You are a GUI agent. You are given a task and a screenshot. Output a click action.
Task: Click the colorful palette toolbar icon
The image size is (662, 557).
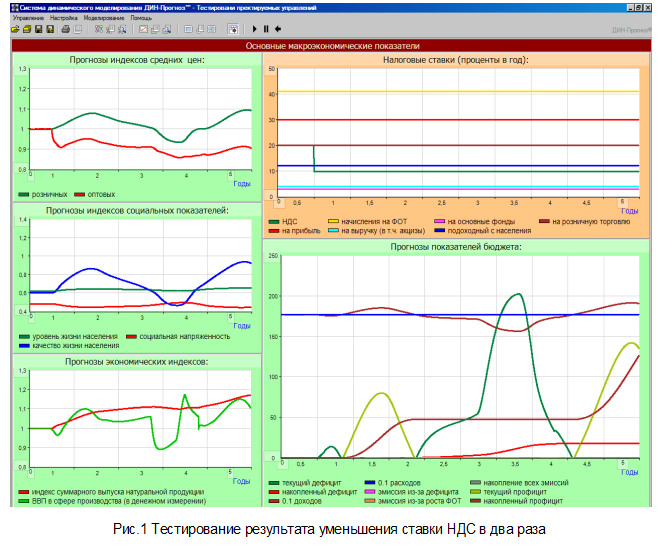[x=233, y=29]
